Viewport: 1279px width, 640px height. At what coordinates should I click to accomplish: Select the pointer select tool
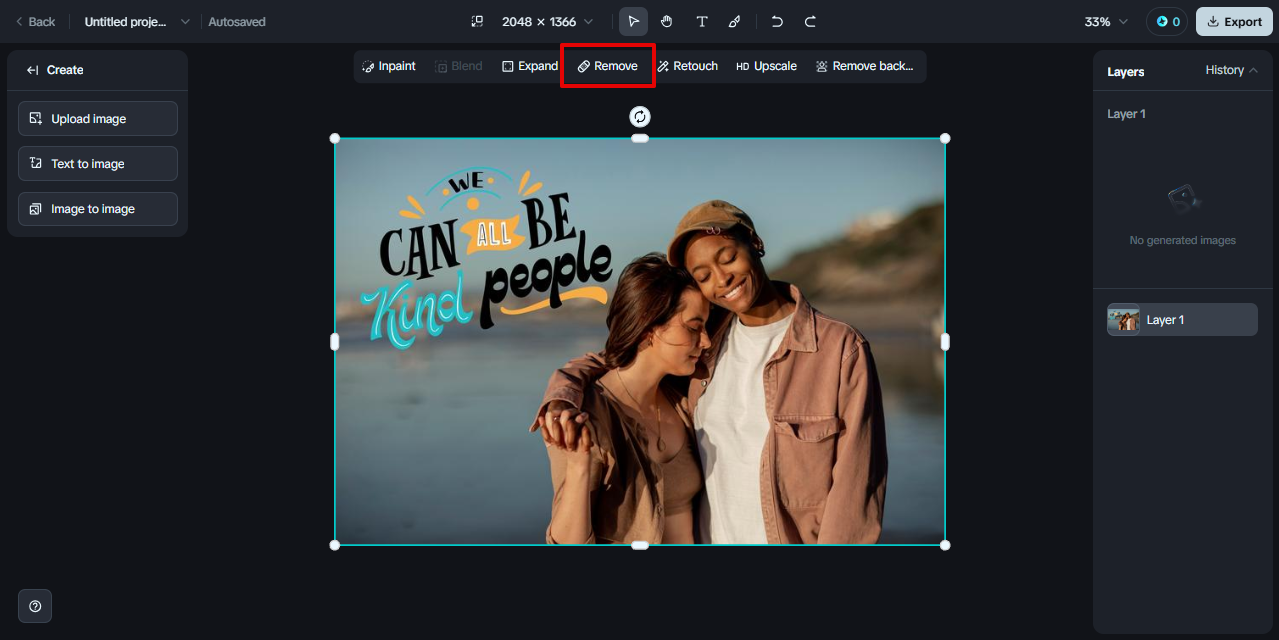coord(633,21)
